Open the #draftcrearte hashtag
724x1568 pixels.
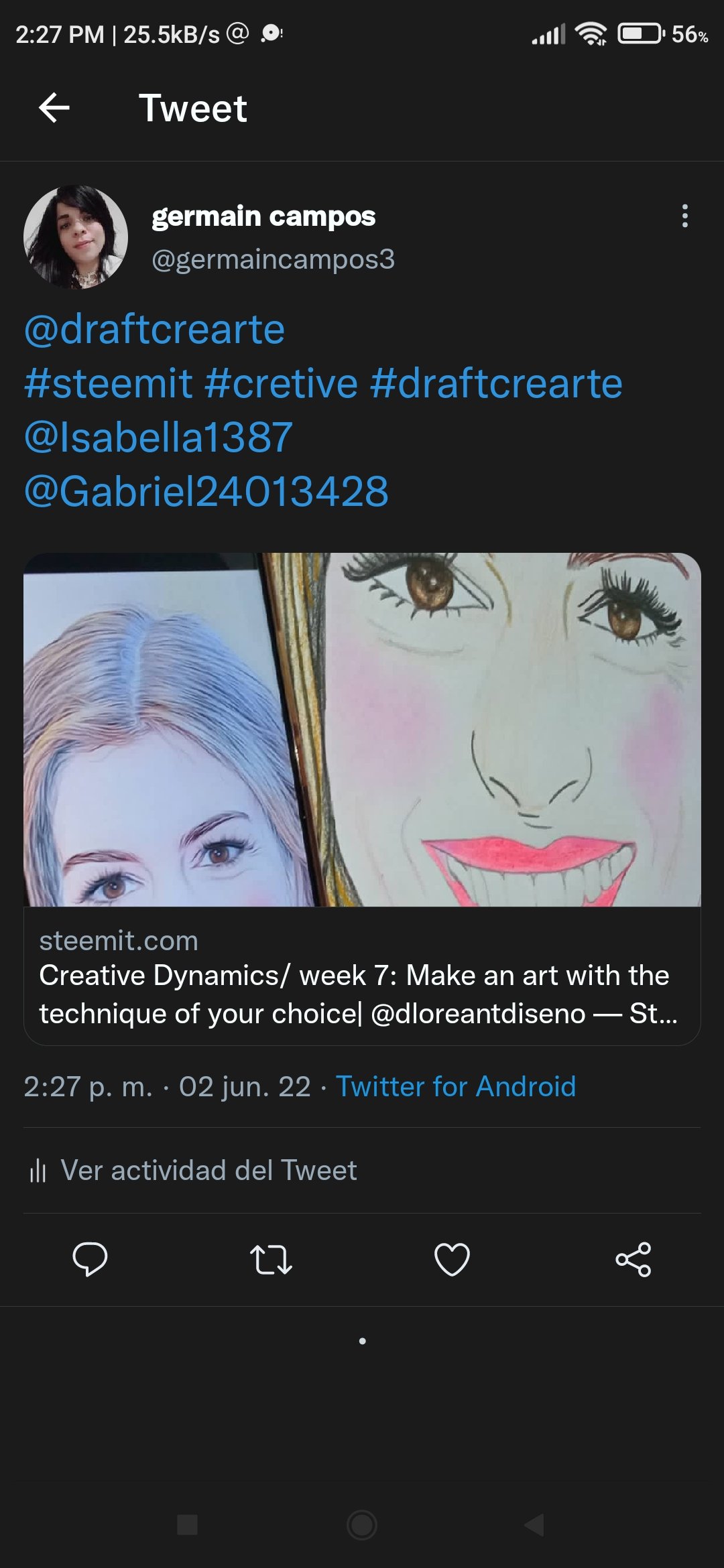point(496,383)
